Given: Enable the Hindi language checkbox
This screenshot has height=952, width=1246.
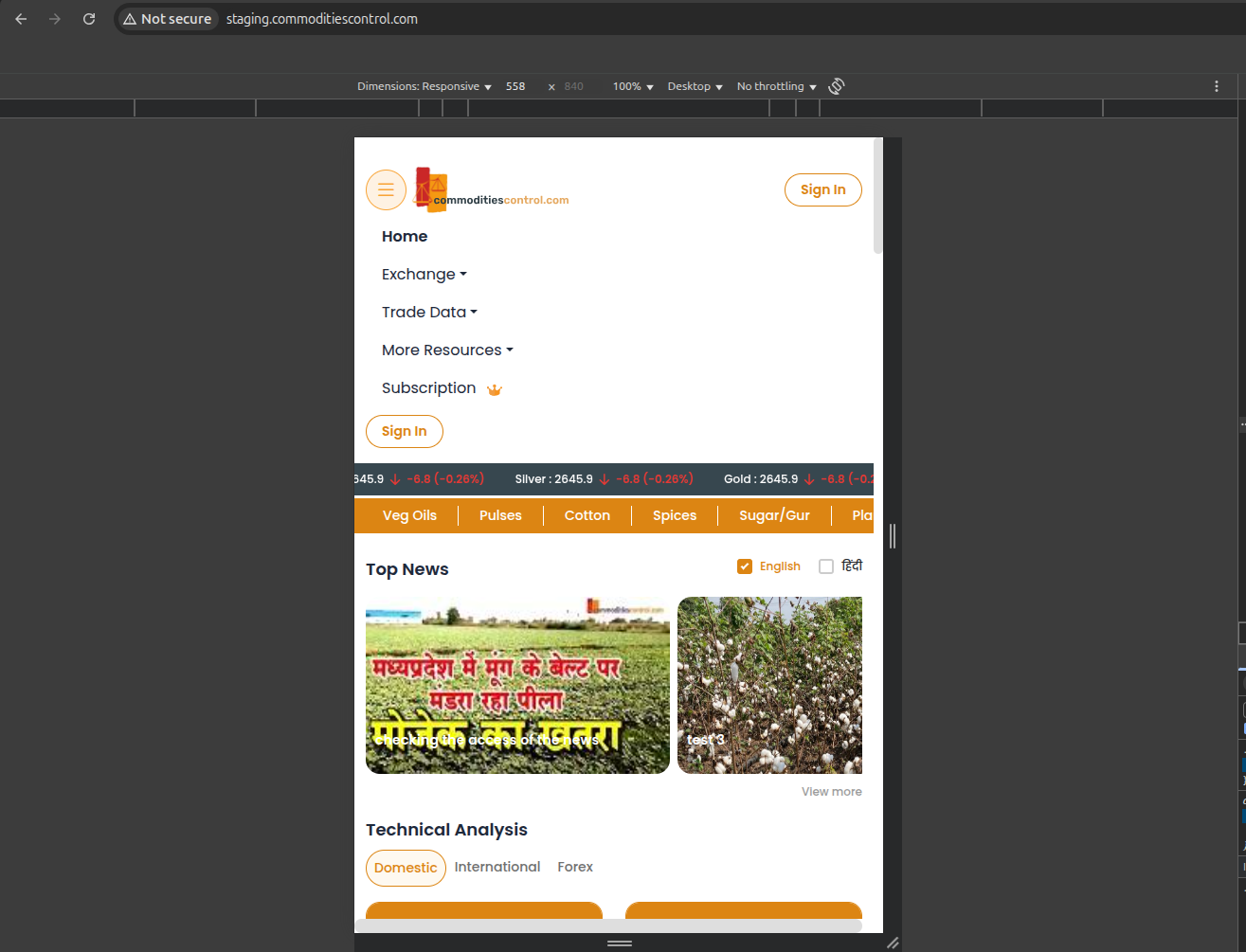Looking at the screenshot, I should click(x=826, y=566).
